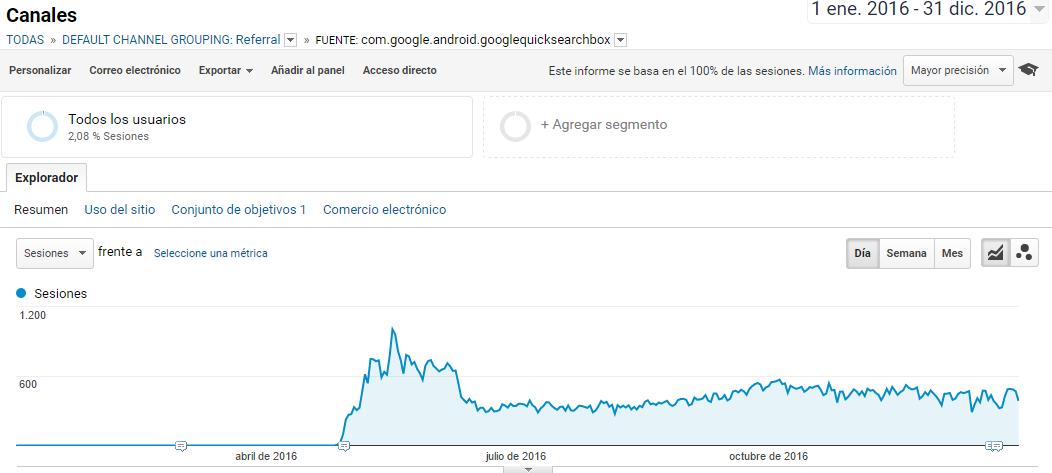
Task: Click annotation marker near end of December
Action: 993,445
